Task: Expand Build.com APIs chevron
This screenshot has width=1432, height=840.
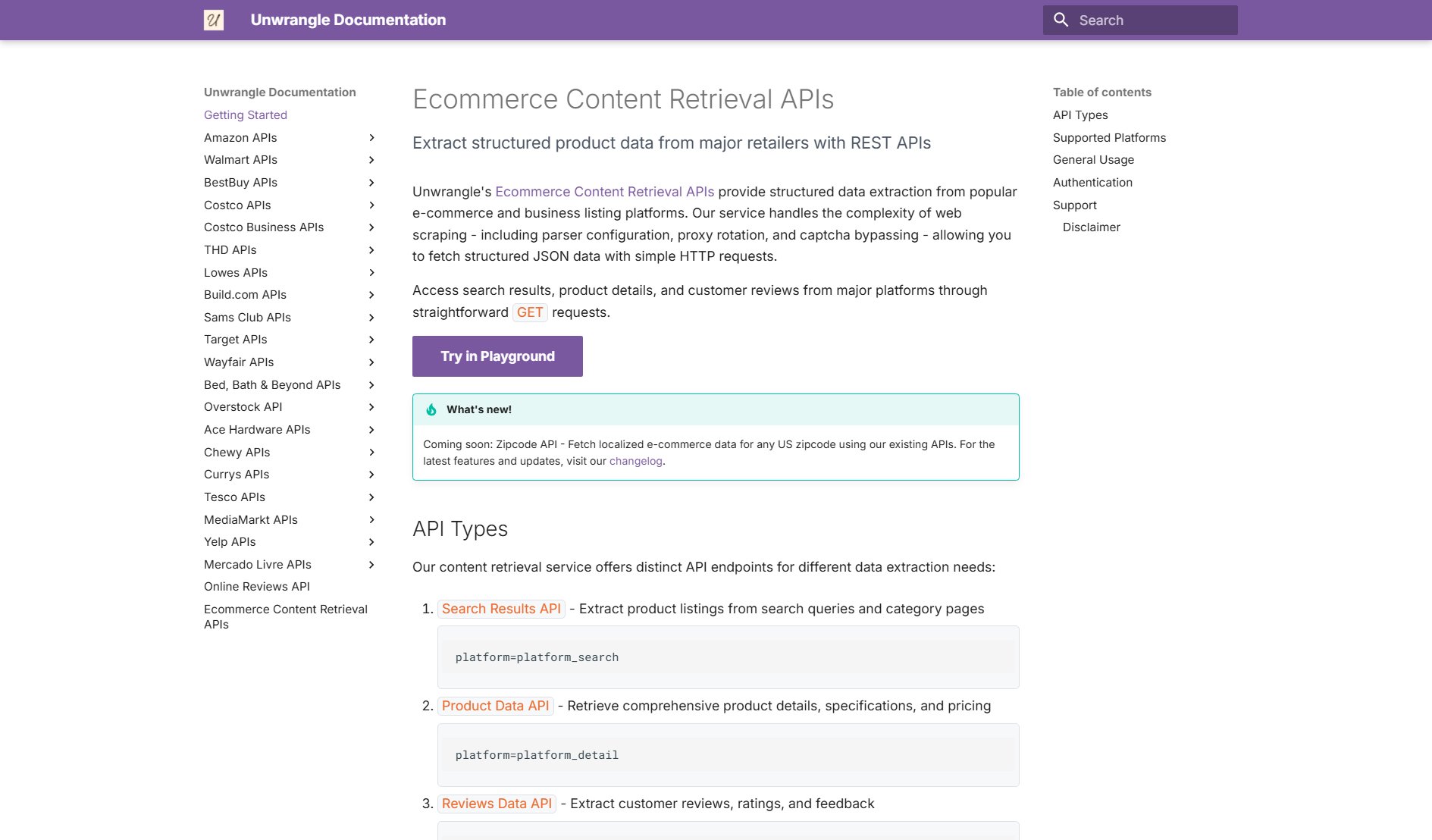Action: [x=371, y=295]
